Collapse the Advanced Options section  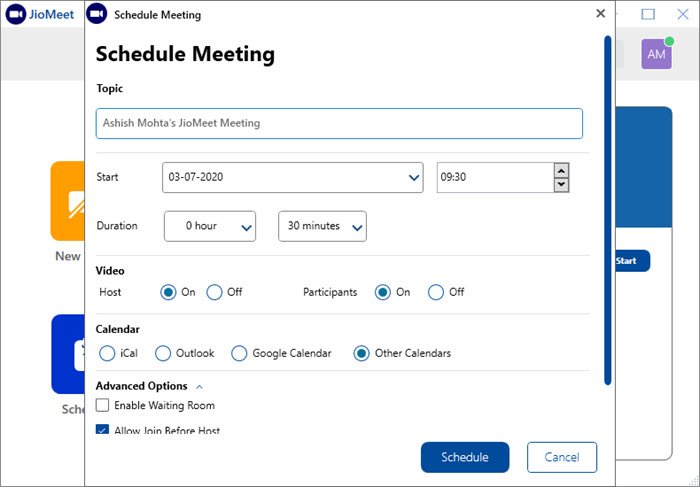(x=200, y=387)
